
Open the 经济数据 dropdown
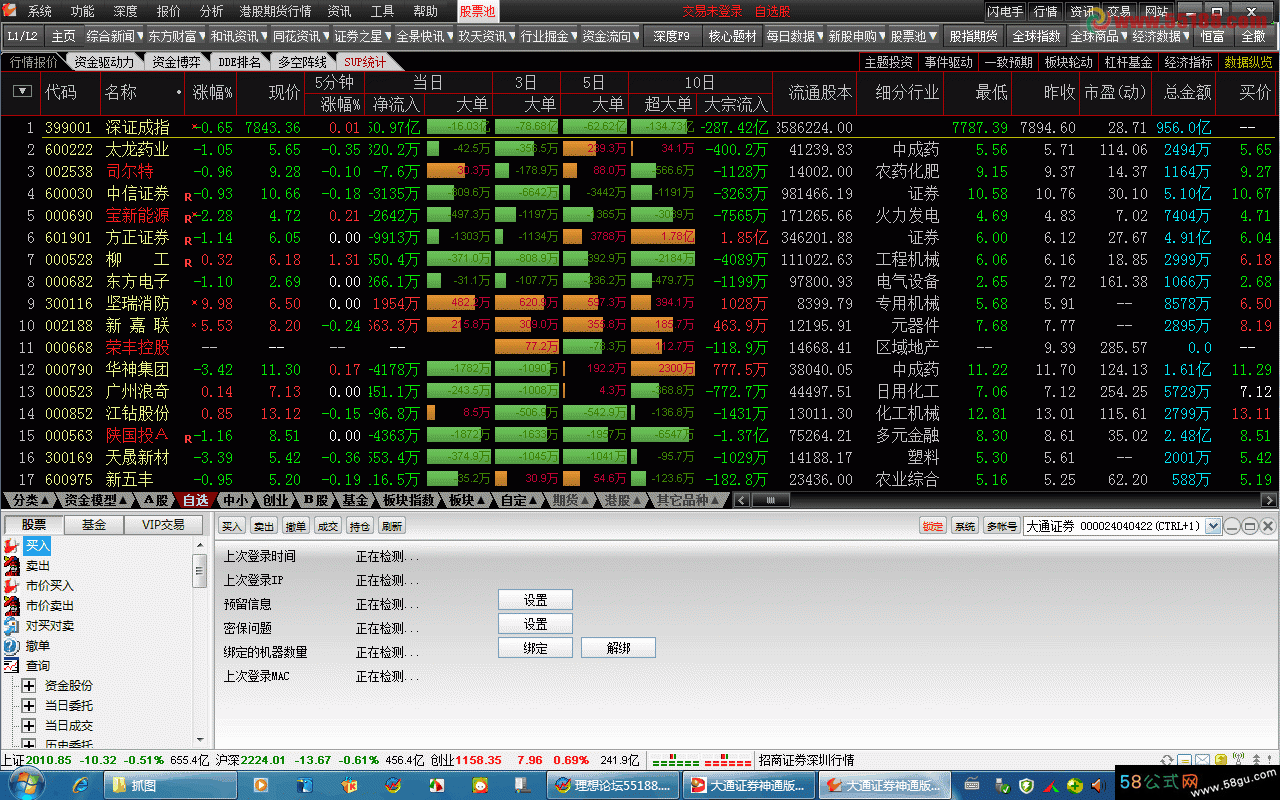coord(1161,36)
